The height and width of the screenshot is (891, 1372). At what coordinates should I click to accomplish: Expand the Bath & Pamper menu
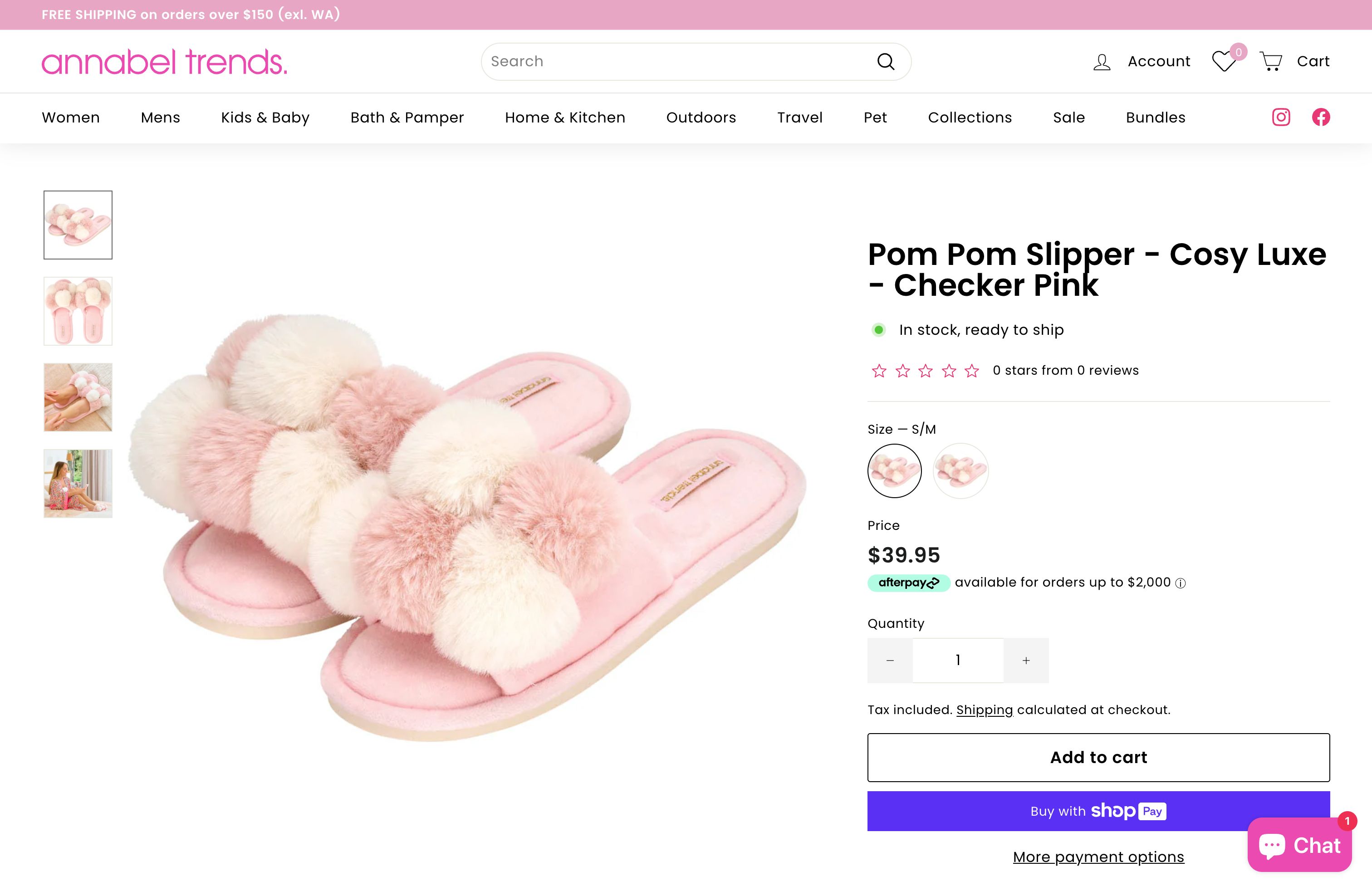click(407, 117)
